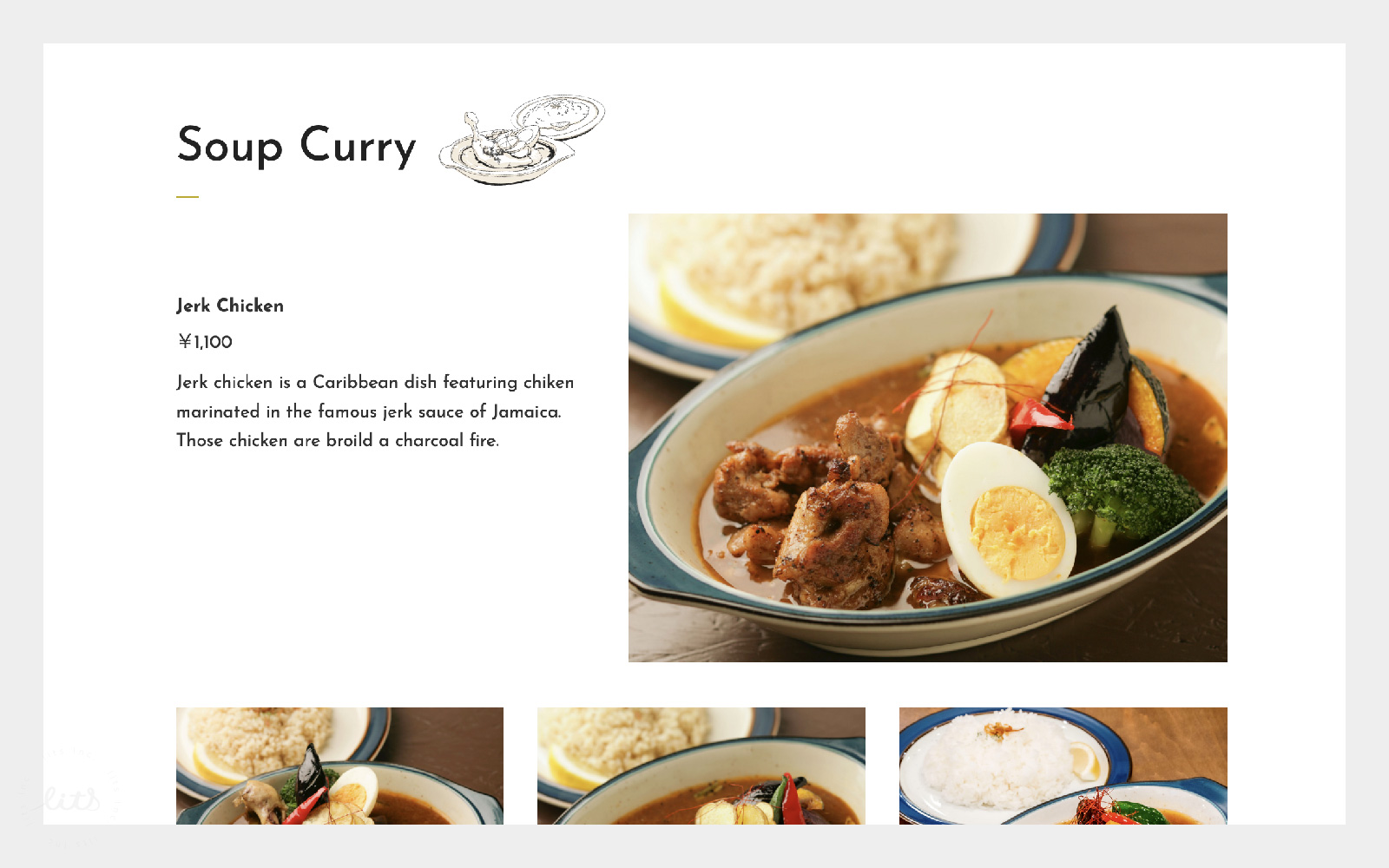Click the gold accent line under the heading

188,197
